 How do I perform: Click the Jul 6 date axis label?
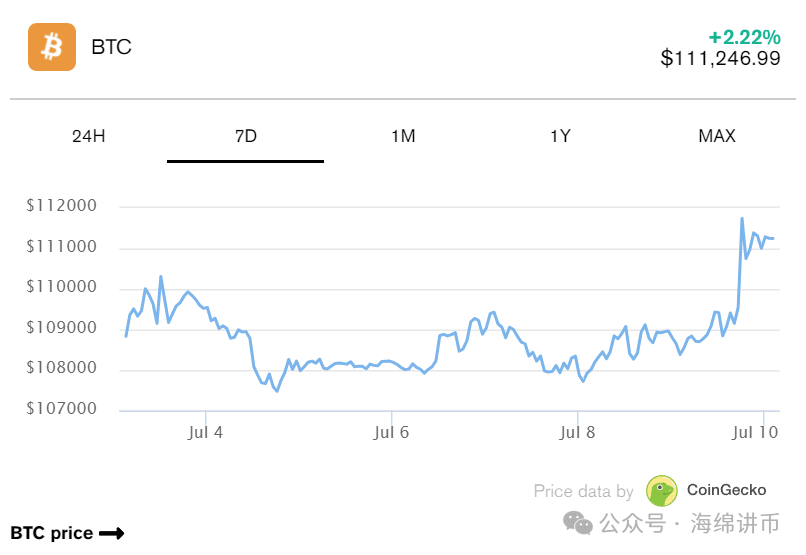pyautogui.click(x=391, y=433)
